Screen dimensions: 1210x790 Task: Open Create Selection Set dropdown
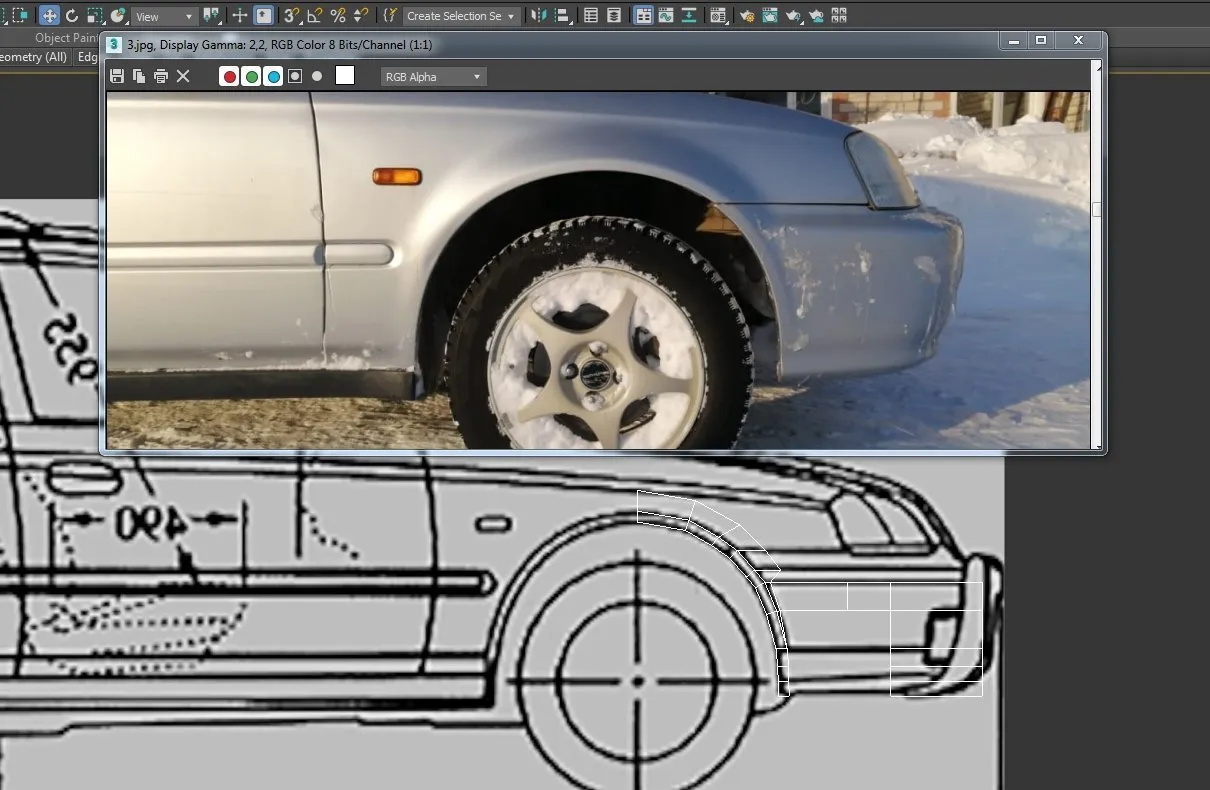point(462,16)
